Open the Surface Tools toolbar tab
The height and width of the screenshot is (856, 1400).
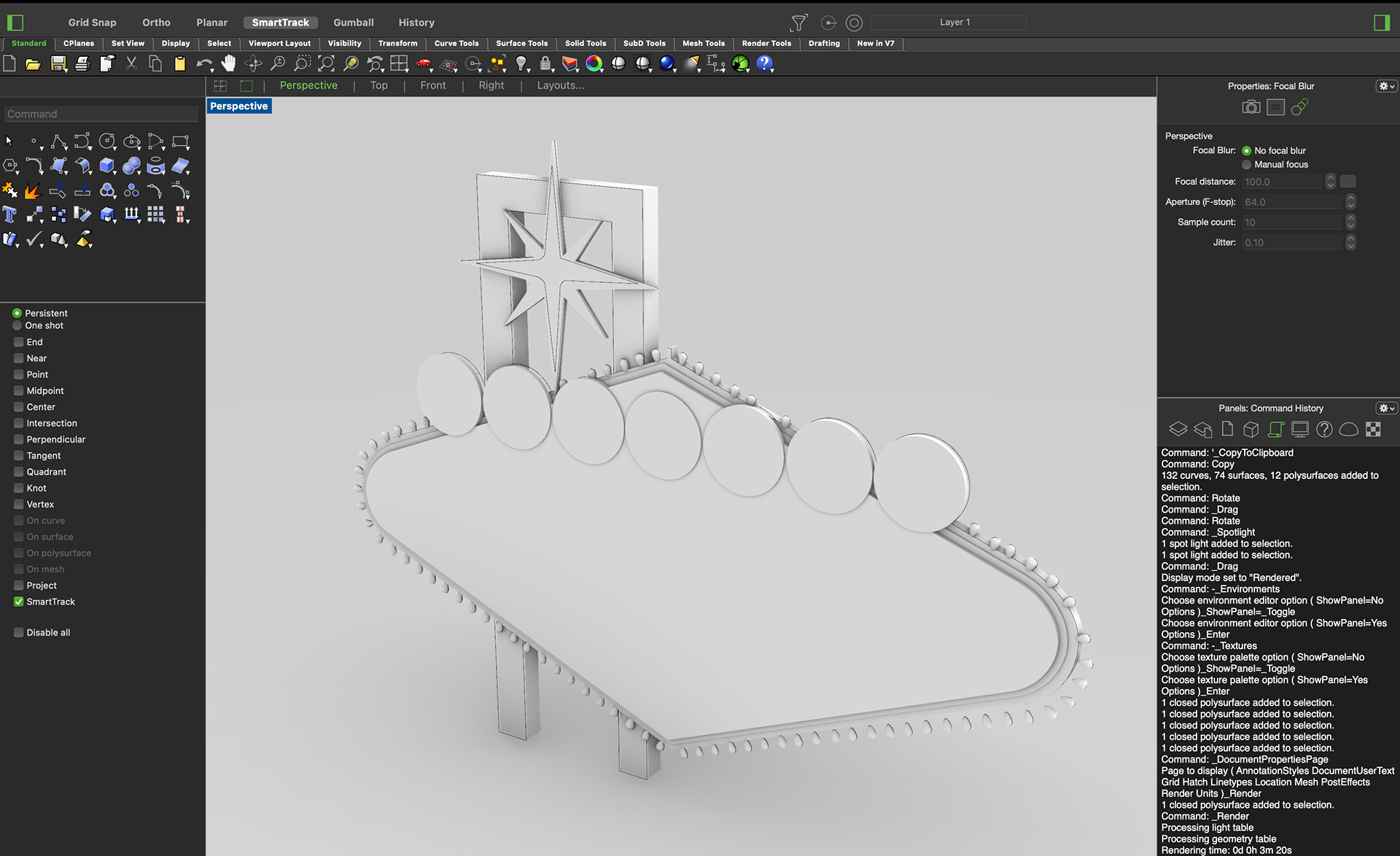pos(521,44)
